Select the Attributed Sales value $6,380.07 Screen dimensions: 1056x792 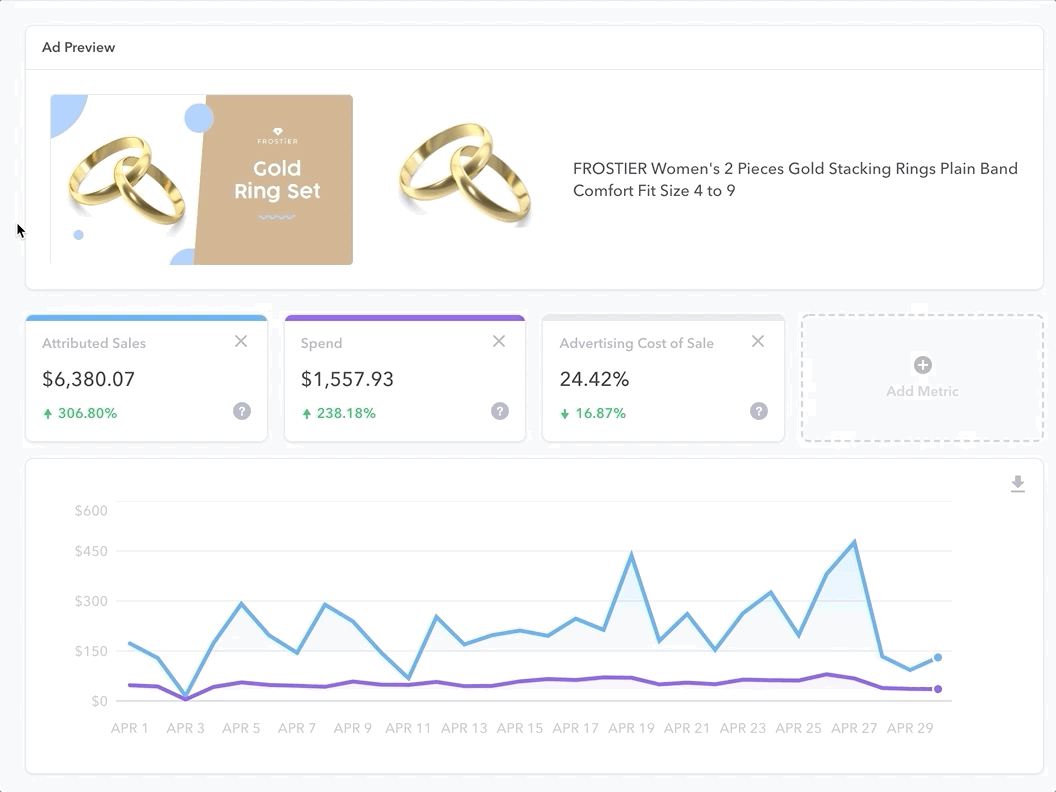coord(88,379)
